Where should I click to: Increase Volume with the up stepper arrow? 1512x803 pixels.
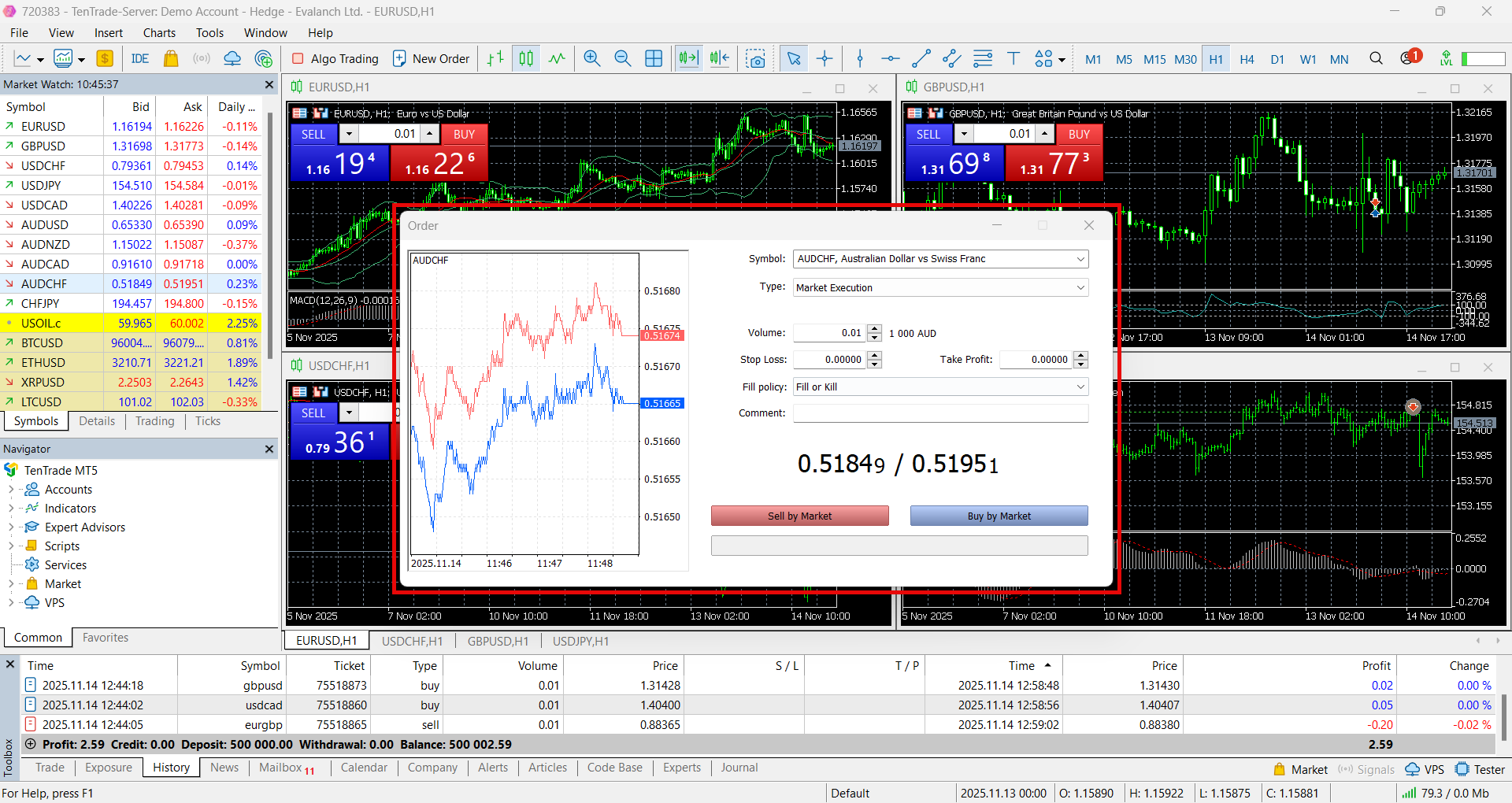874,328
